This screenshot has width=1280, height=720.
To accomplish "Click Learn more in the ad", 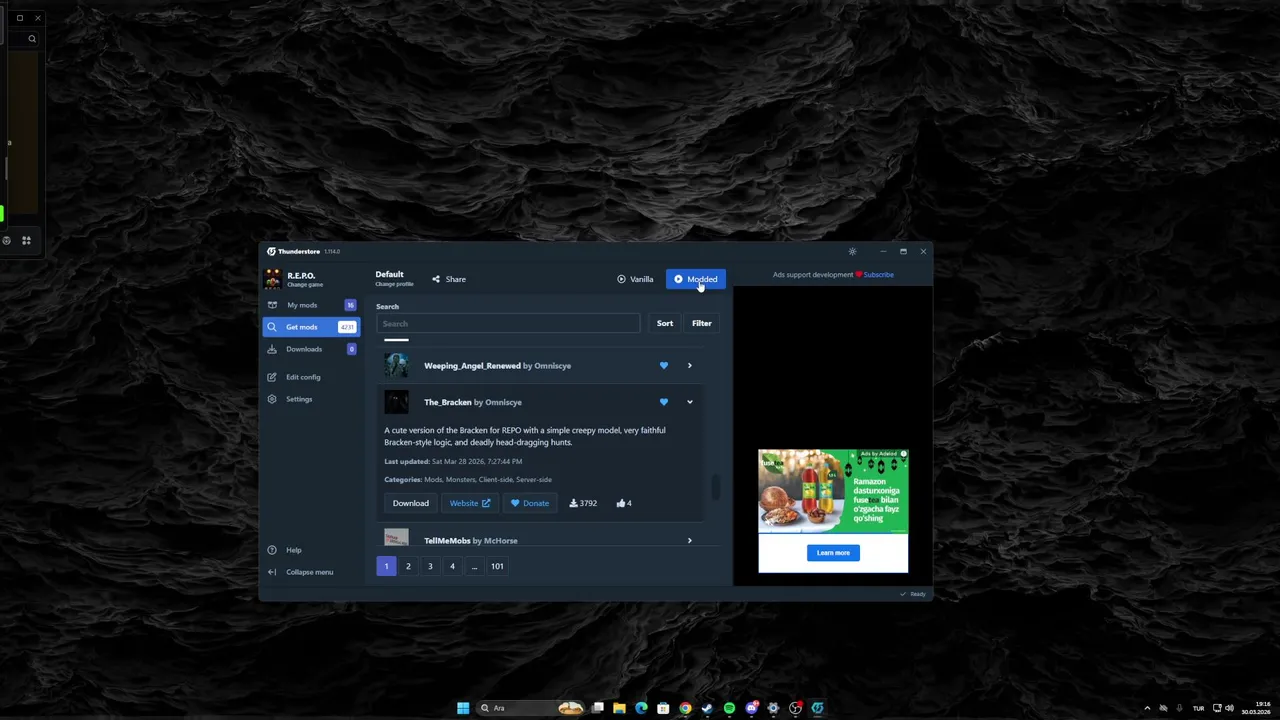I will [x=833, y=553].
